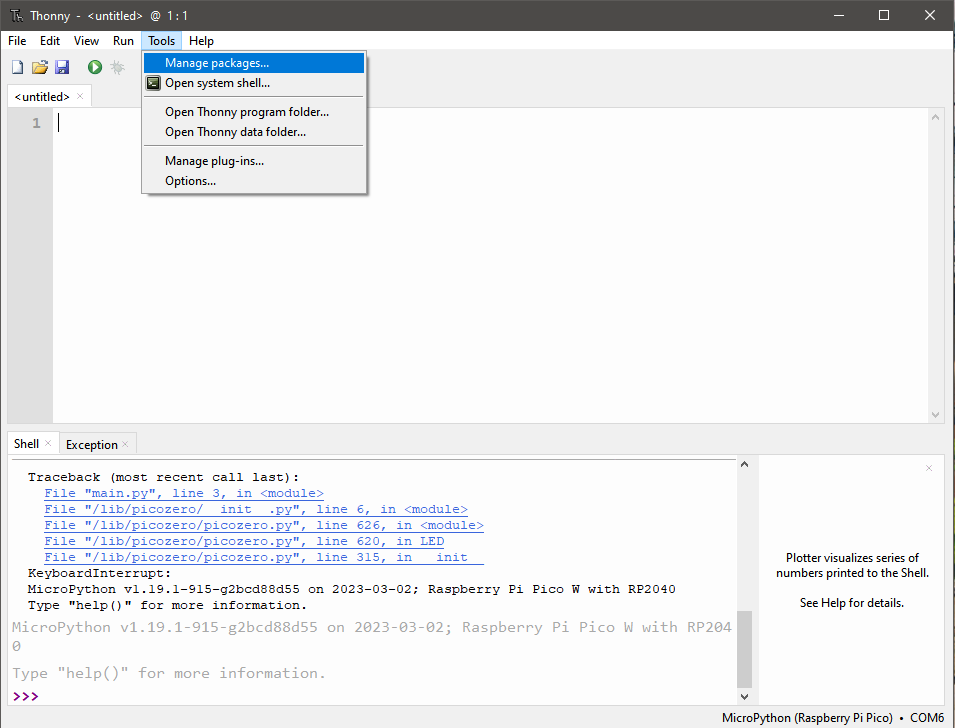Close the Plotter panel
The width and height of the screenshot is (955, 728).
point(928,468)
